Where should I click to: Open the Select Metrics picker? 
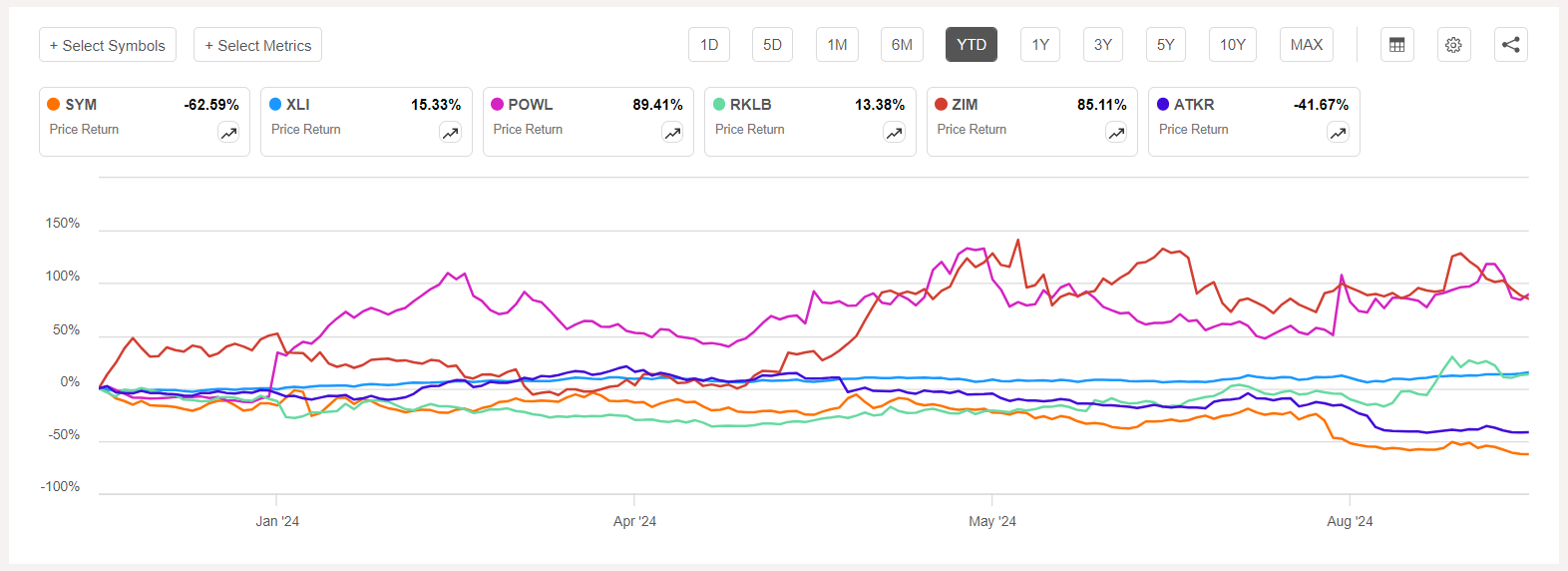257,45
